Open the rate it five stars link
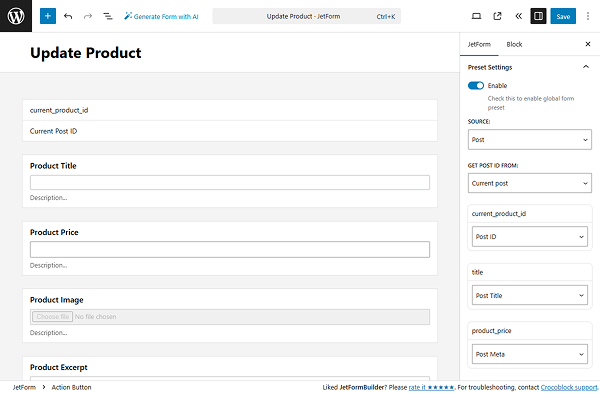 (431, 387)
